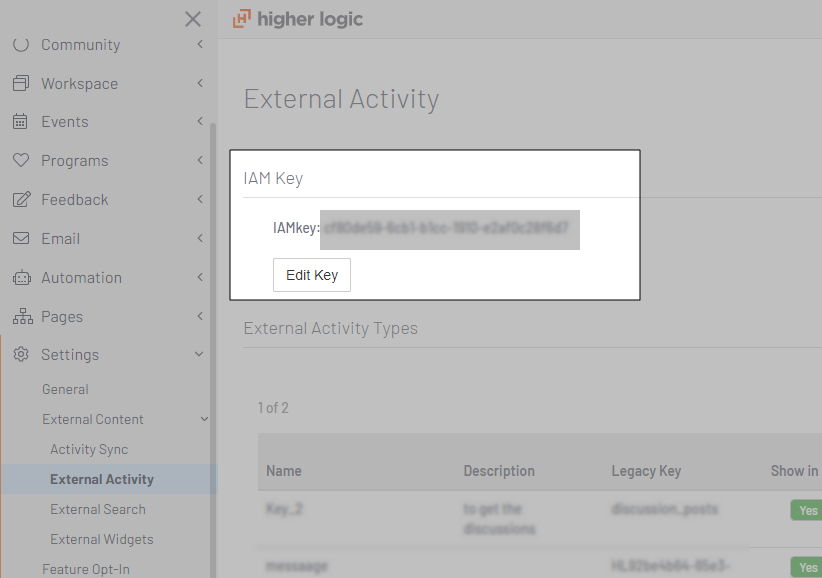Image resolution: width=822 pixels, height=578 pixels.
Task: Click the Pages sitemap icon
Action: (x=21, y=317)
